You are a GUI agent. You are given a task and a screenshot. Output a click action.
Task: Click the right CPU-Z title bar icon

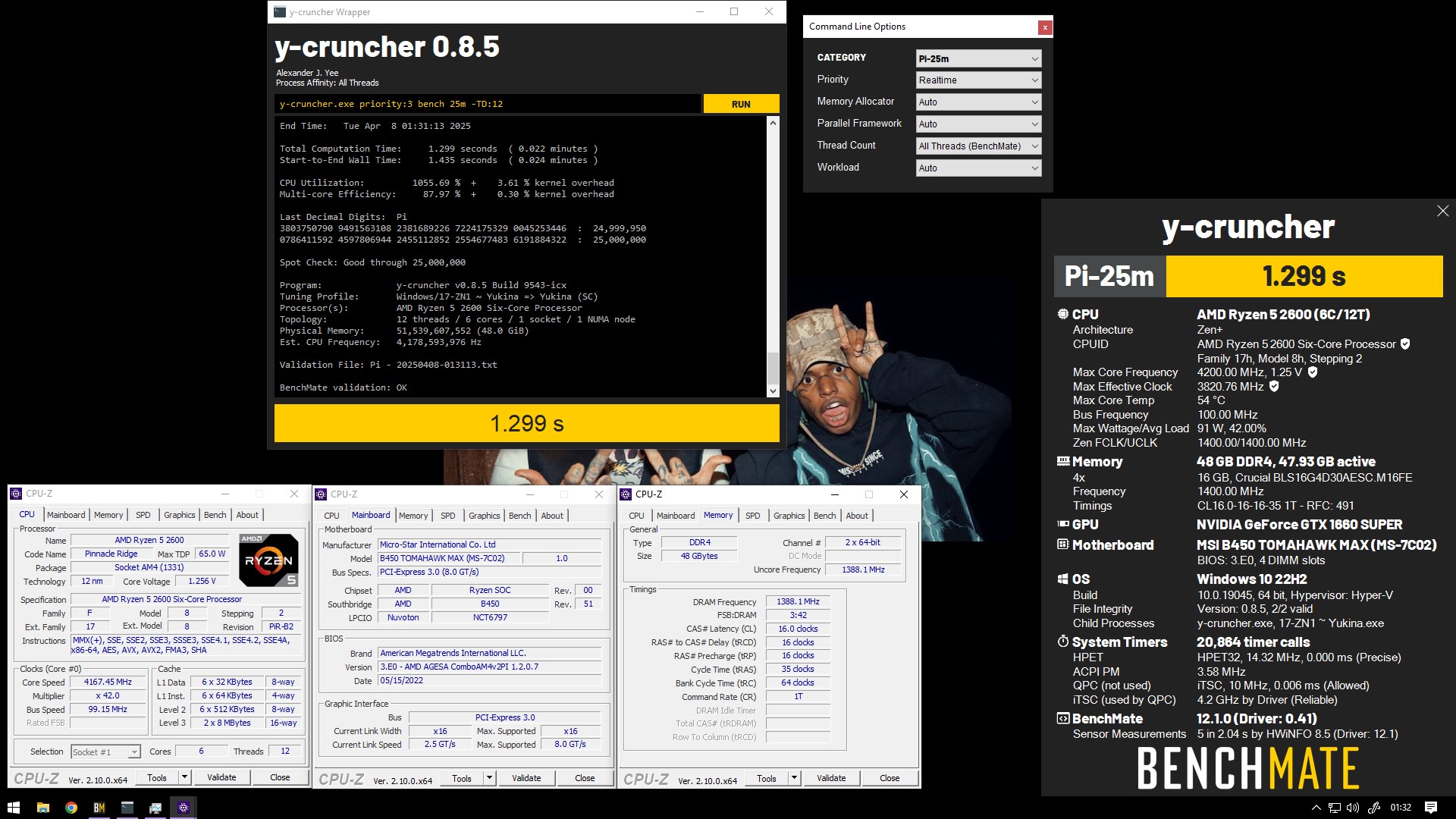(626, 494)
